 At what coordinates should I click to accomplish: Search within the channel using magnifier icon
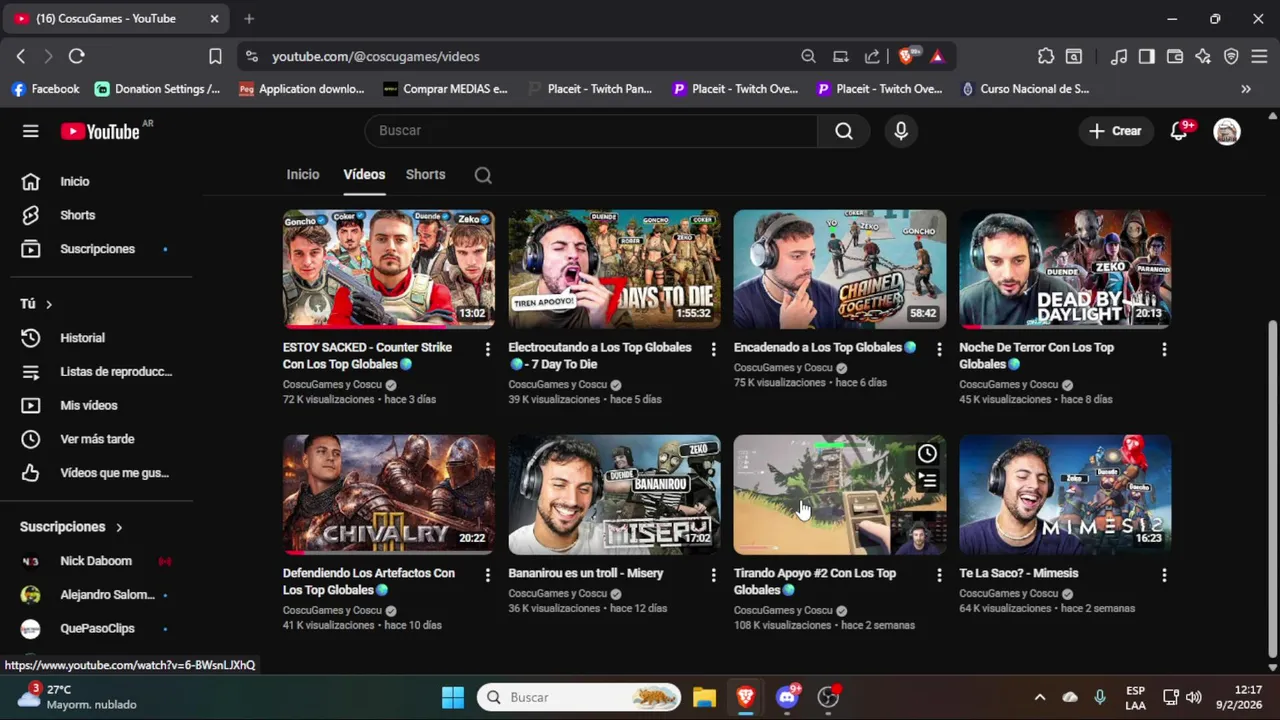483,175
